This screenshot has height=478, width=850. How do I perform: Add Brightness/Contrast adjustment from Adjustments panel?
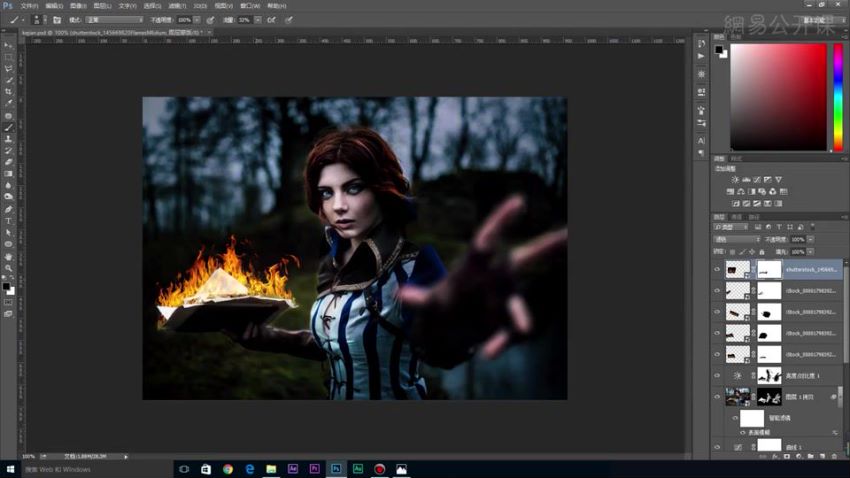[735, 180]
